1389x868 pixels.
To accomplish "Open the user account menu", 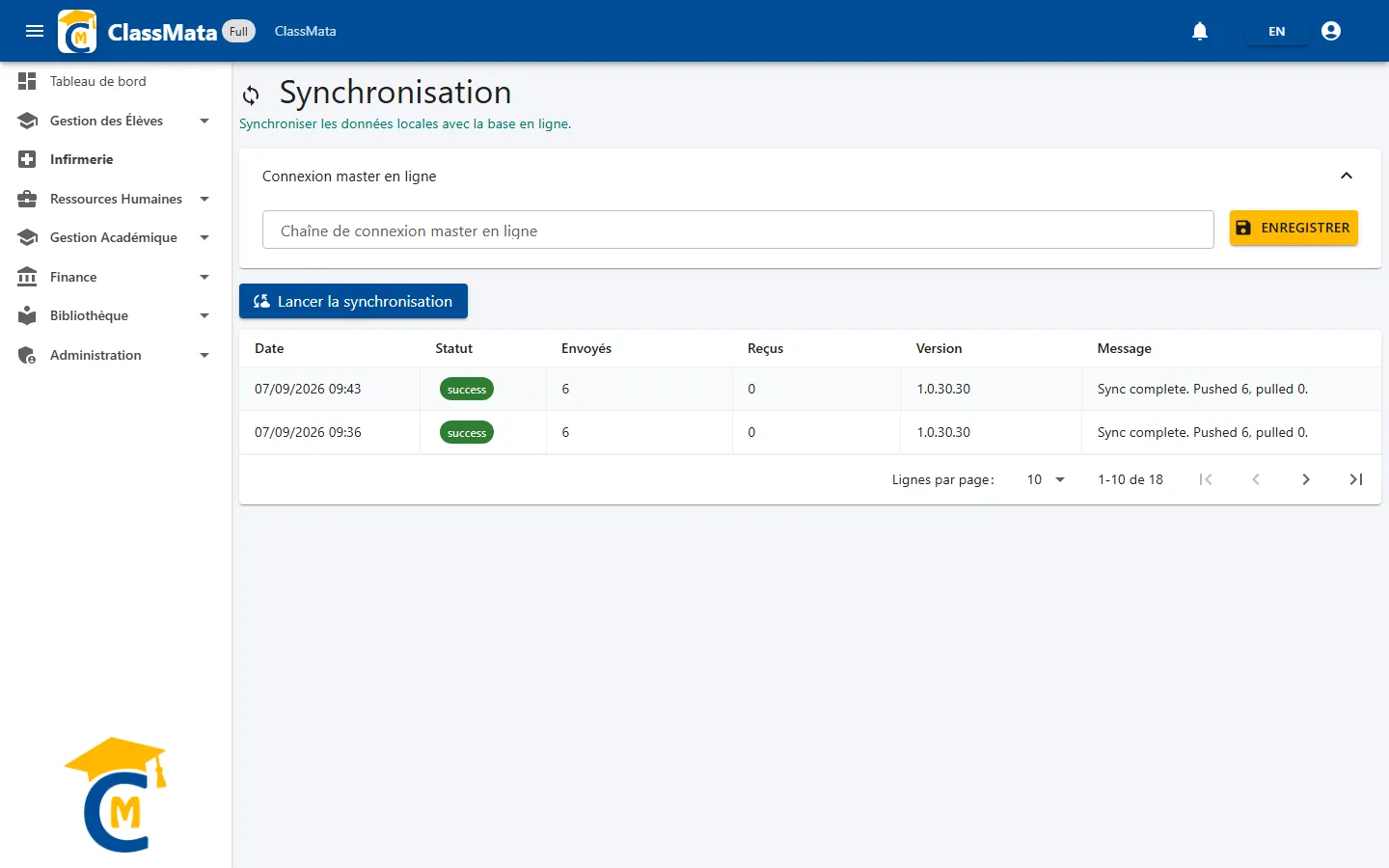I will tap(1331, 31).
